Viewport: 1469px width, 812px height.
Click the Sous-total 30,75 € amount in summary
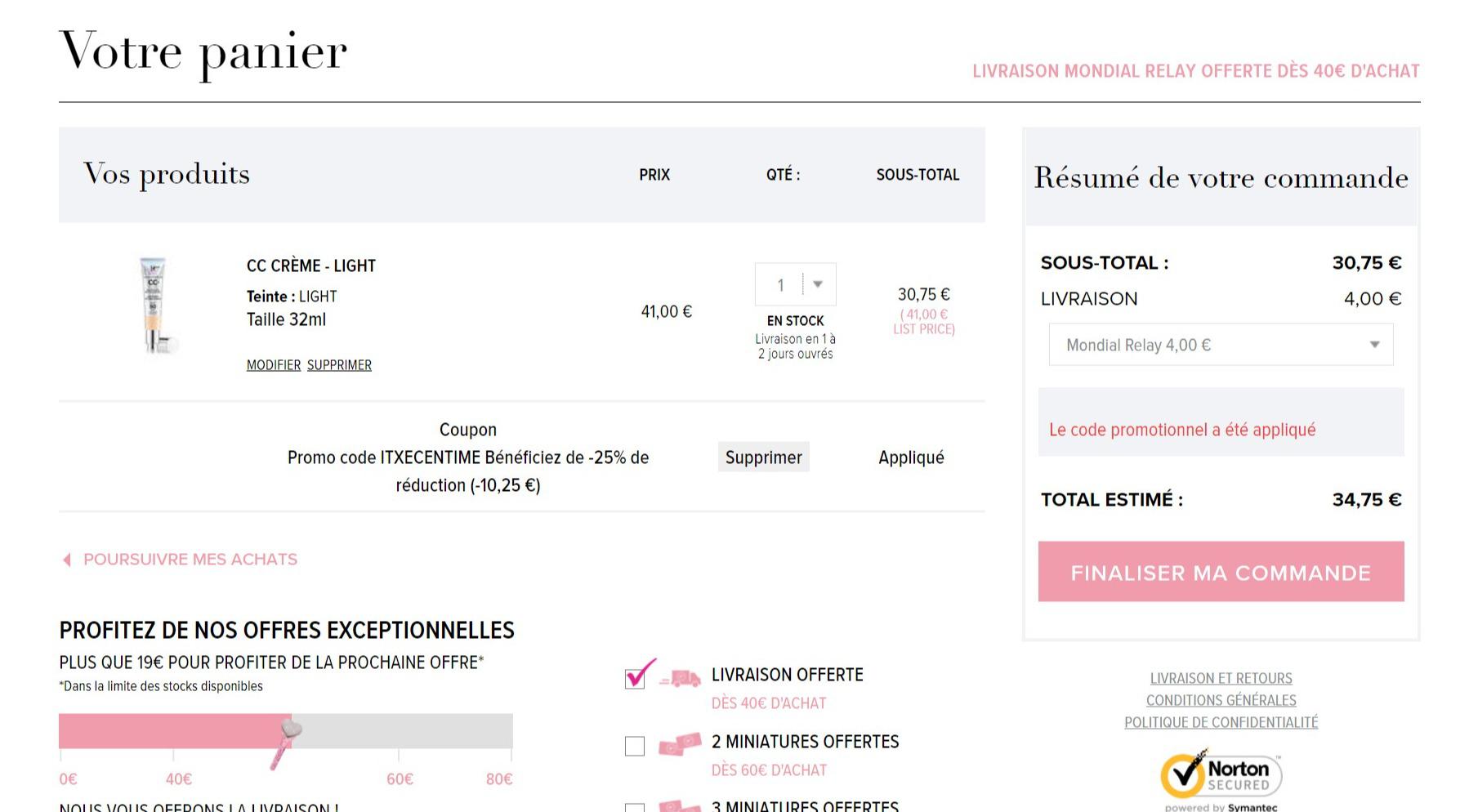[1367, 263]
